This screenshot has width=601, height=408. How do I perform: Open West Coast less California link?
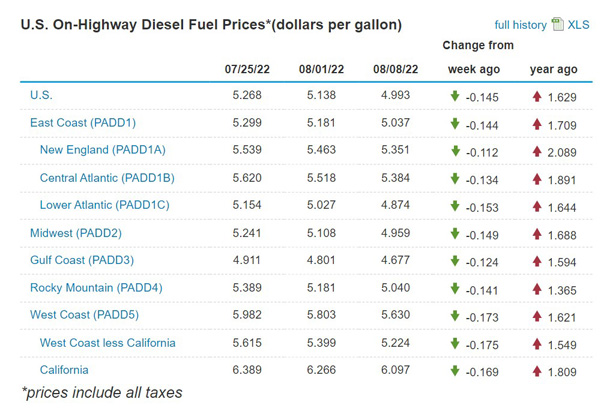tap(108, 342)
